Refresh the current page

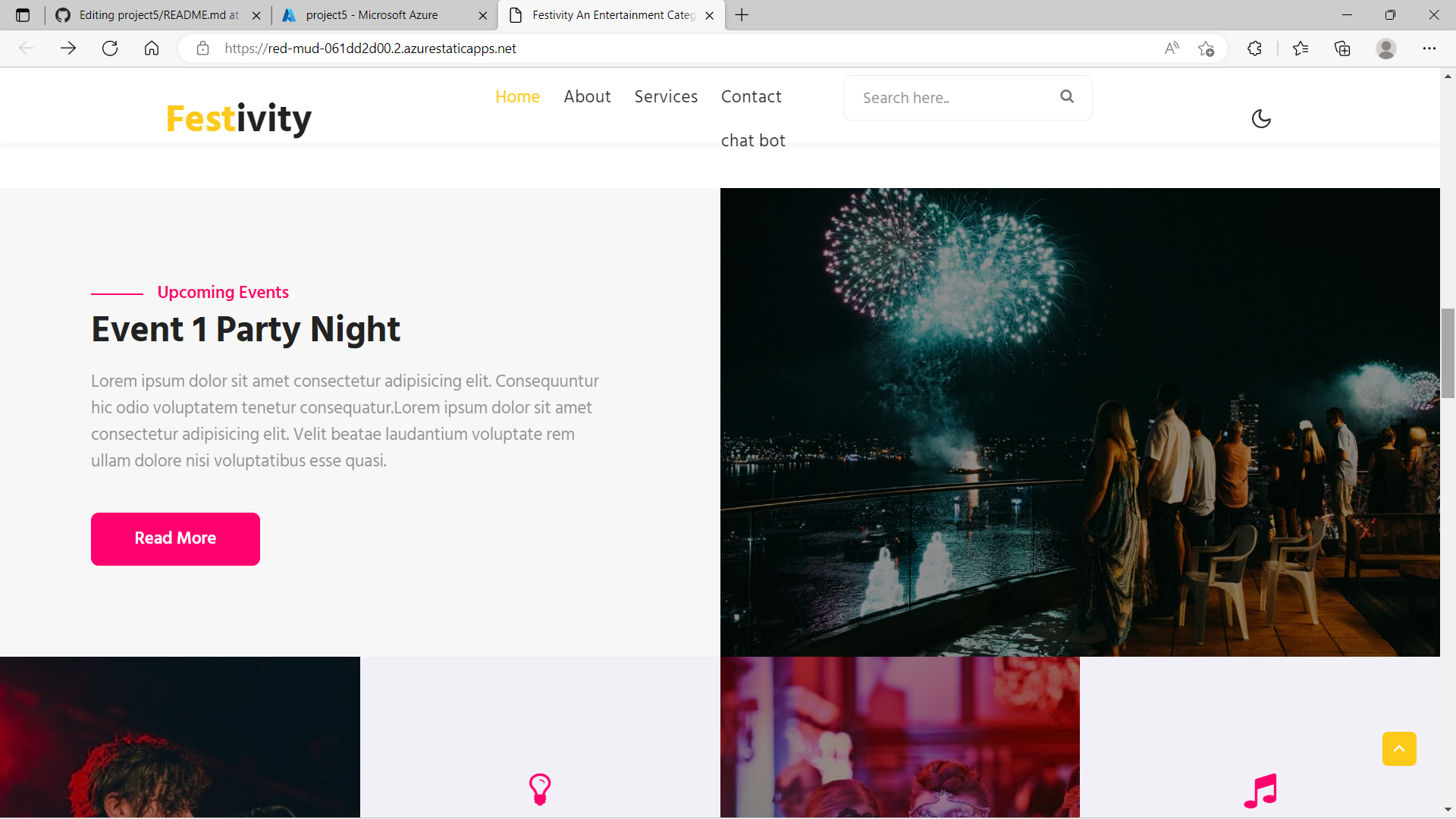click(110, 49)
